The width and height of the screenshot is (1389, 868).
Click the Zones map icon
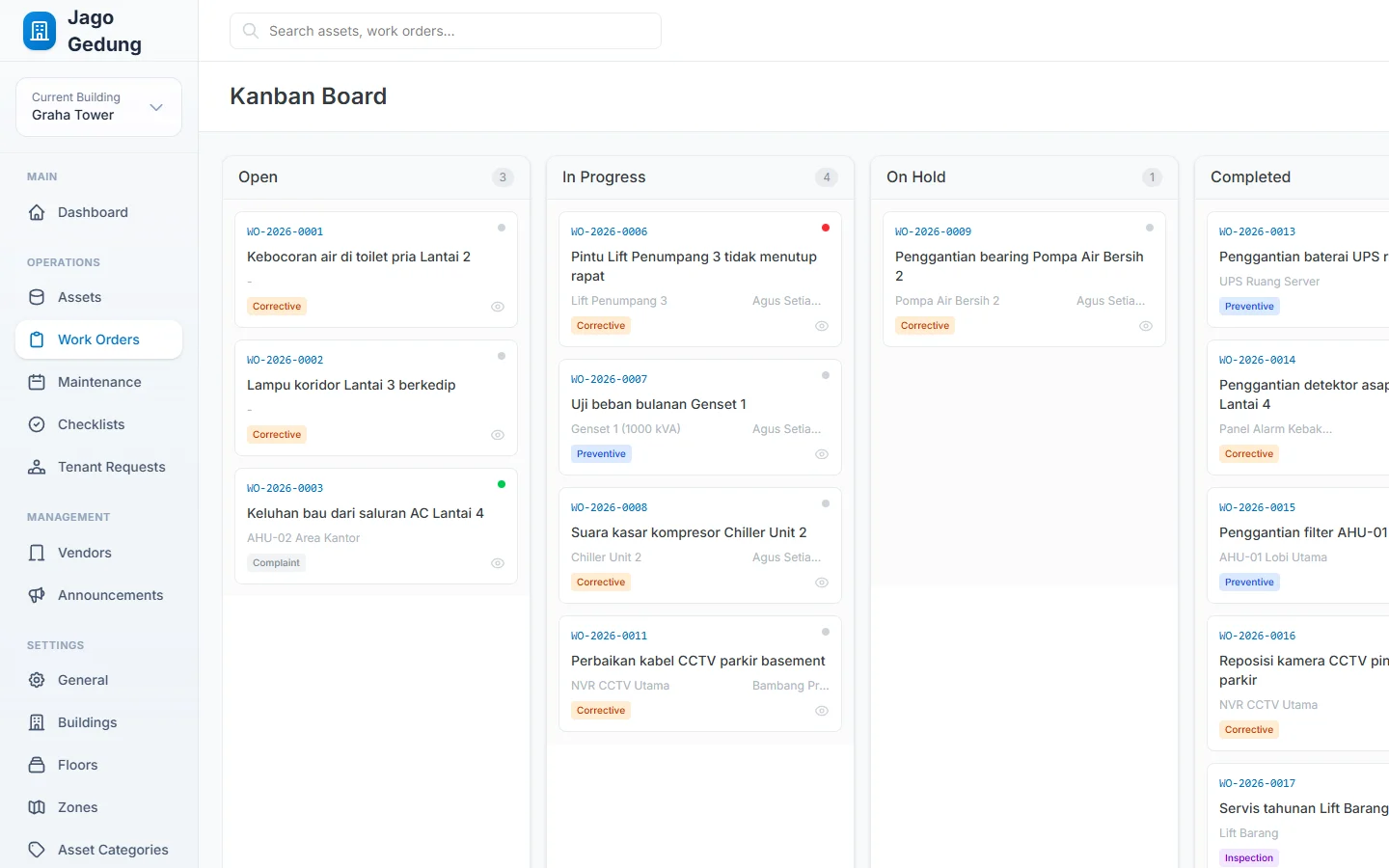[37, 807]
